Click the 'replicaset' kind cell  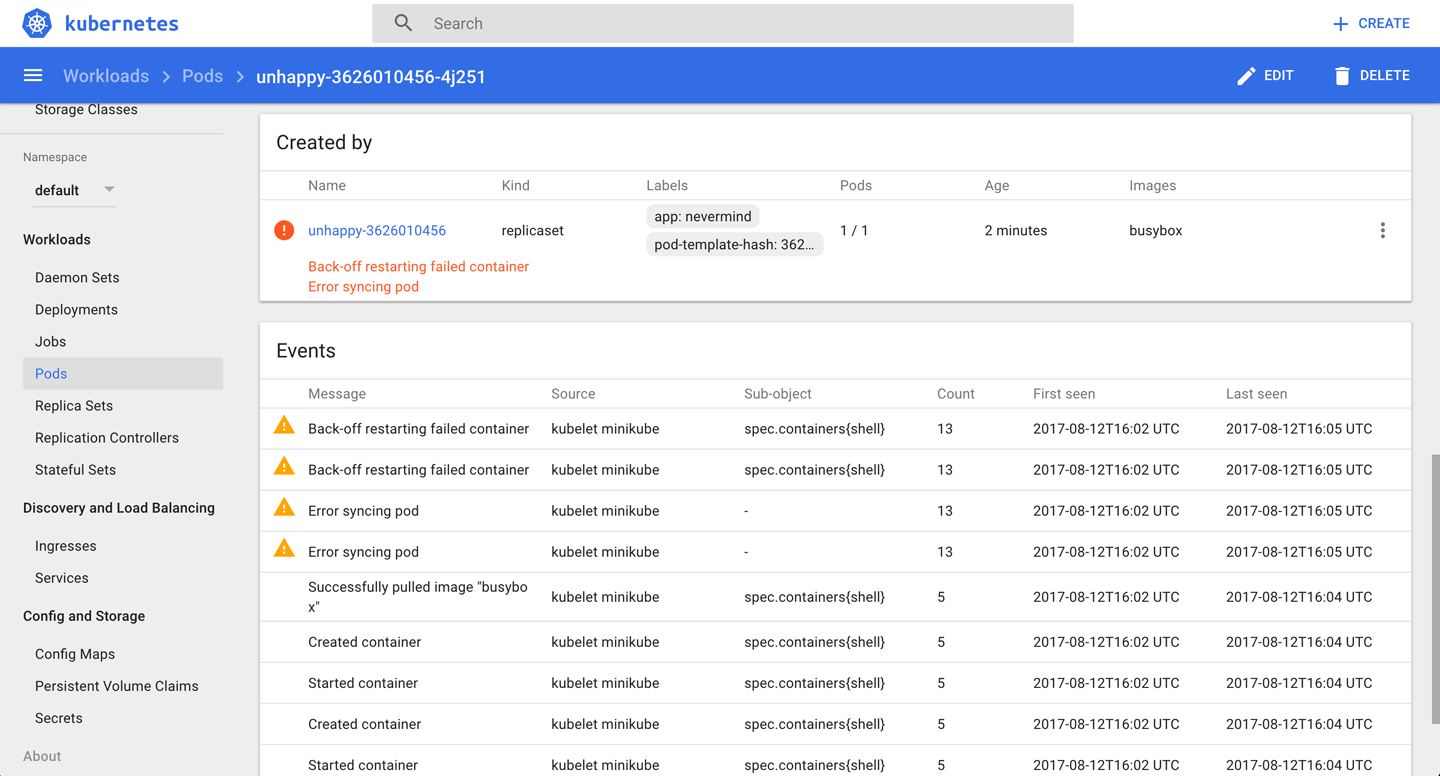point(532,230)
